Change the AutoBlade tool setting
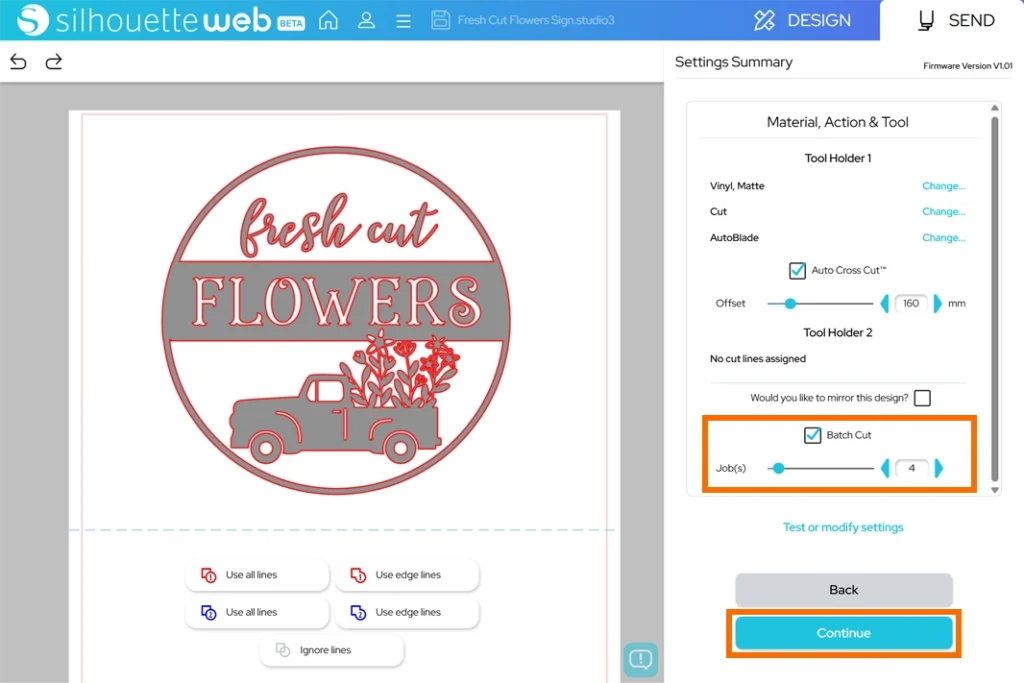The image size is (1024, 683). pos(943,238)
